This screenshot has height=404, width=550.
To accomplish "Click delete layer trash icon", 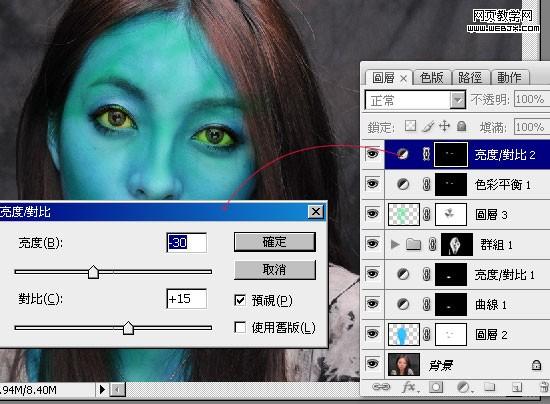I will click(544, 388).
